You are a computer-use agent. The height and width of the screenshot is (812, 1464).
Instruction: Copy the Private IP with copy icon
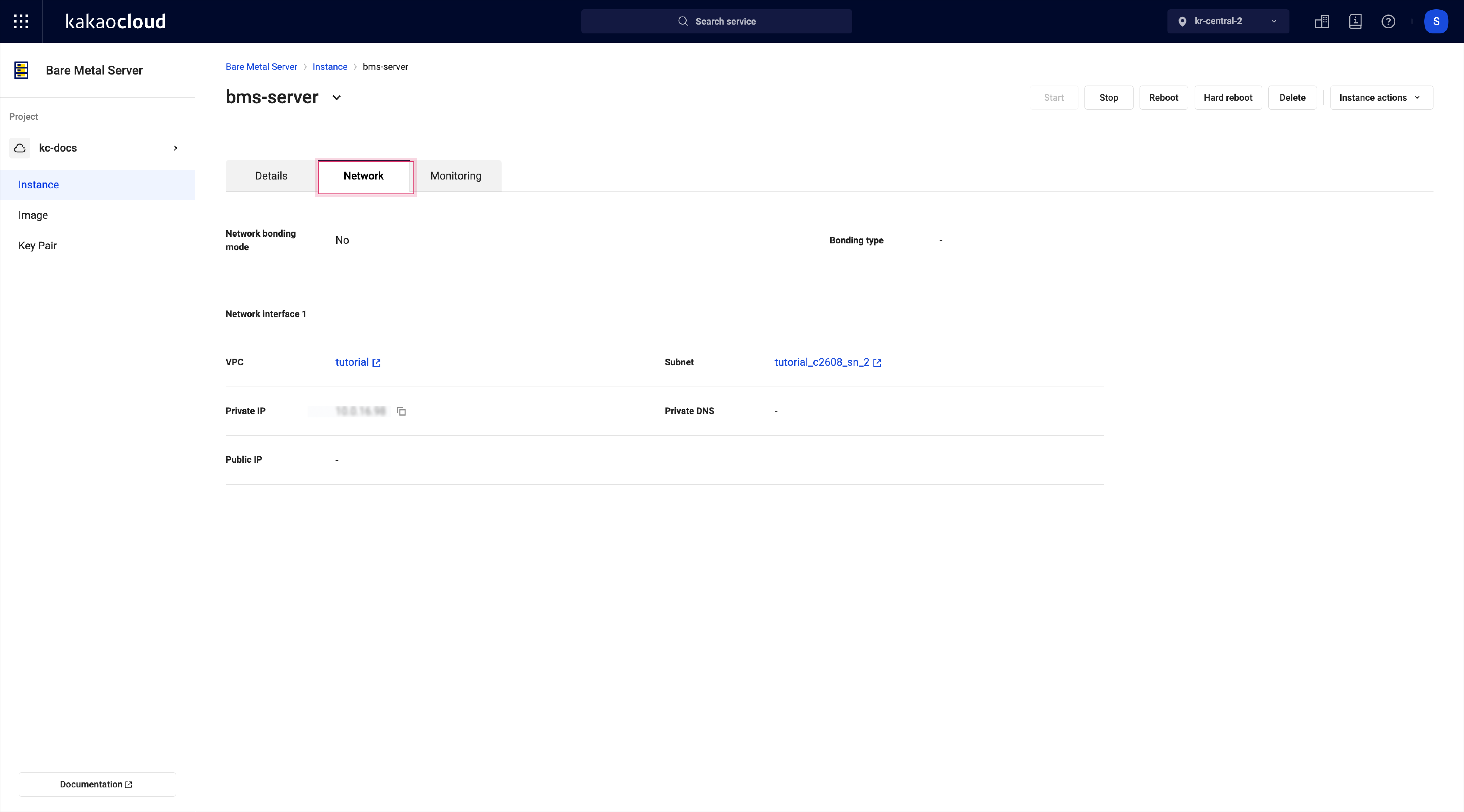pyautogui.click(x=401, y=411)
